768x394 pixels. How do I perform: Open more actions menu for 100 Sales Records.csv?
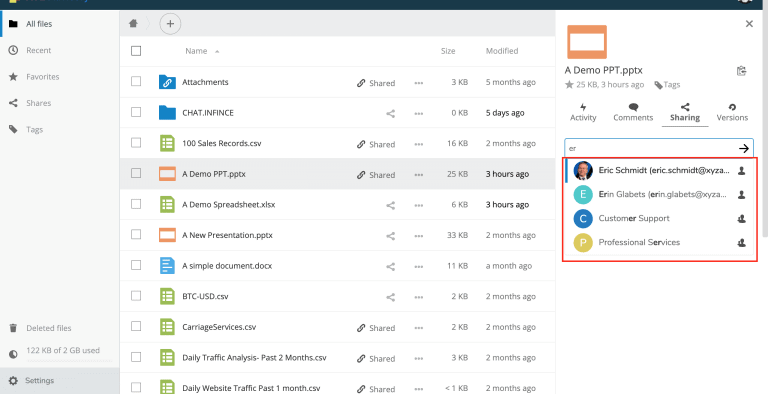point(419,144)
